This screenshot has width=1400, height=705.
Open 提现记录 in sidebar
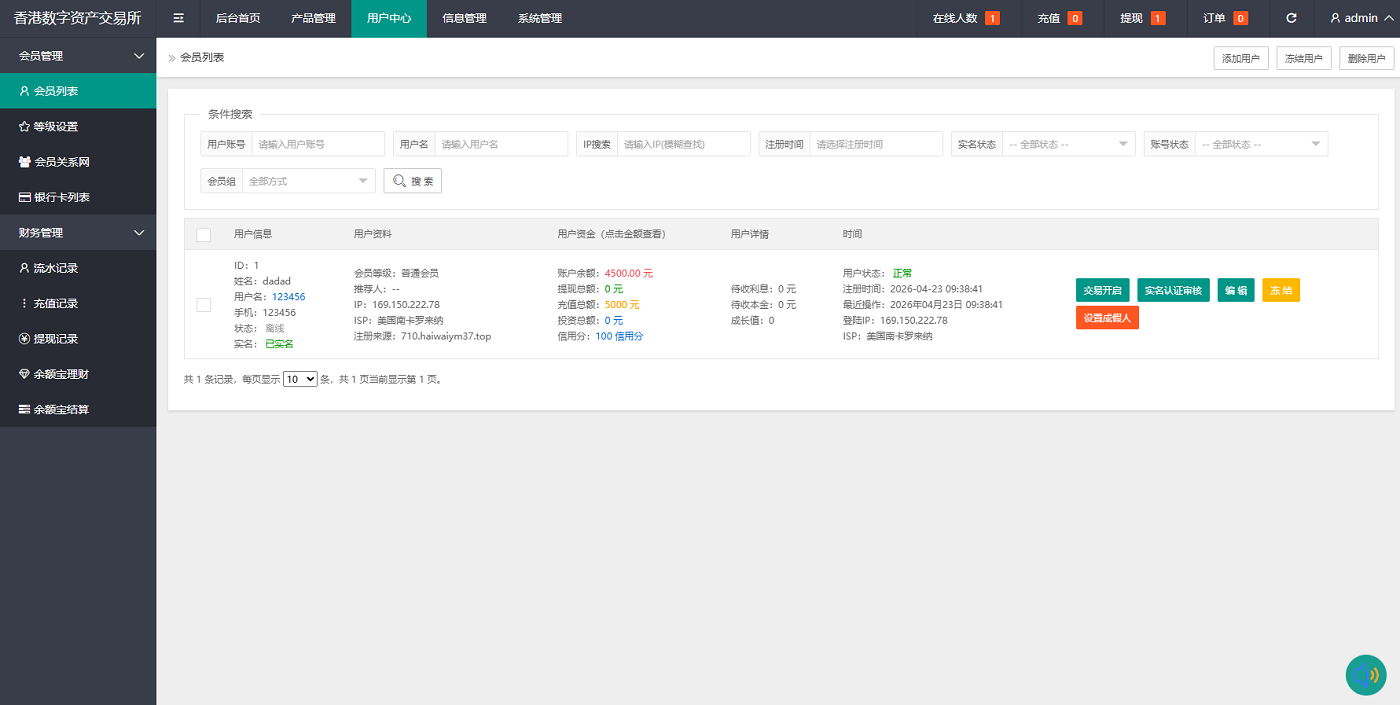click(x=55, y=339)
